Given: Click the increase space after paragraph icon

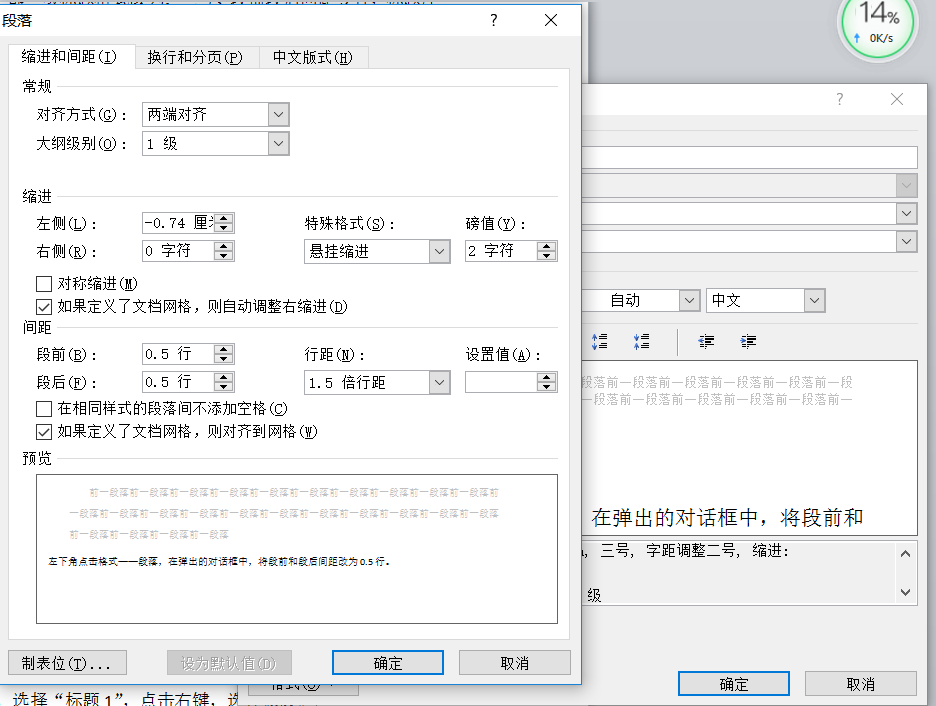Looking at the screenshot, I should click(641, 341).
